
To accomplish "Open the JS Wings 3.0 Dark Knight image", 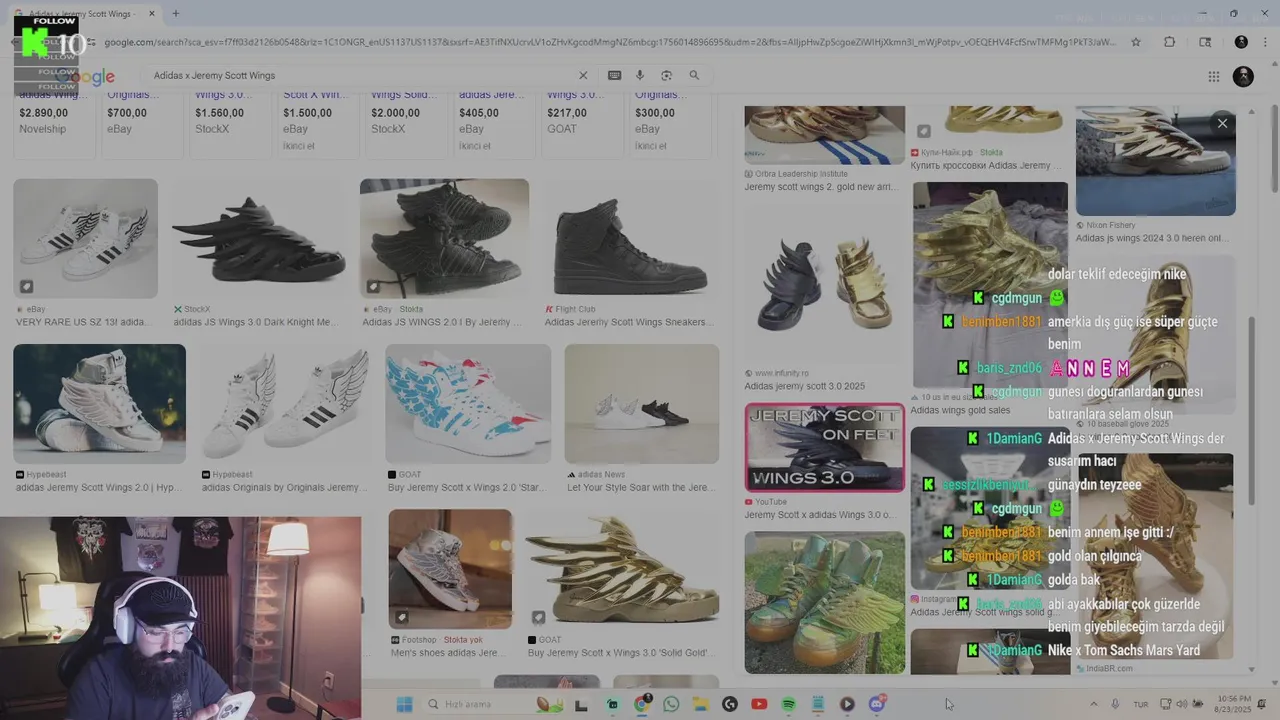I will click(x=258, y=238).
